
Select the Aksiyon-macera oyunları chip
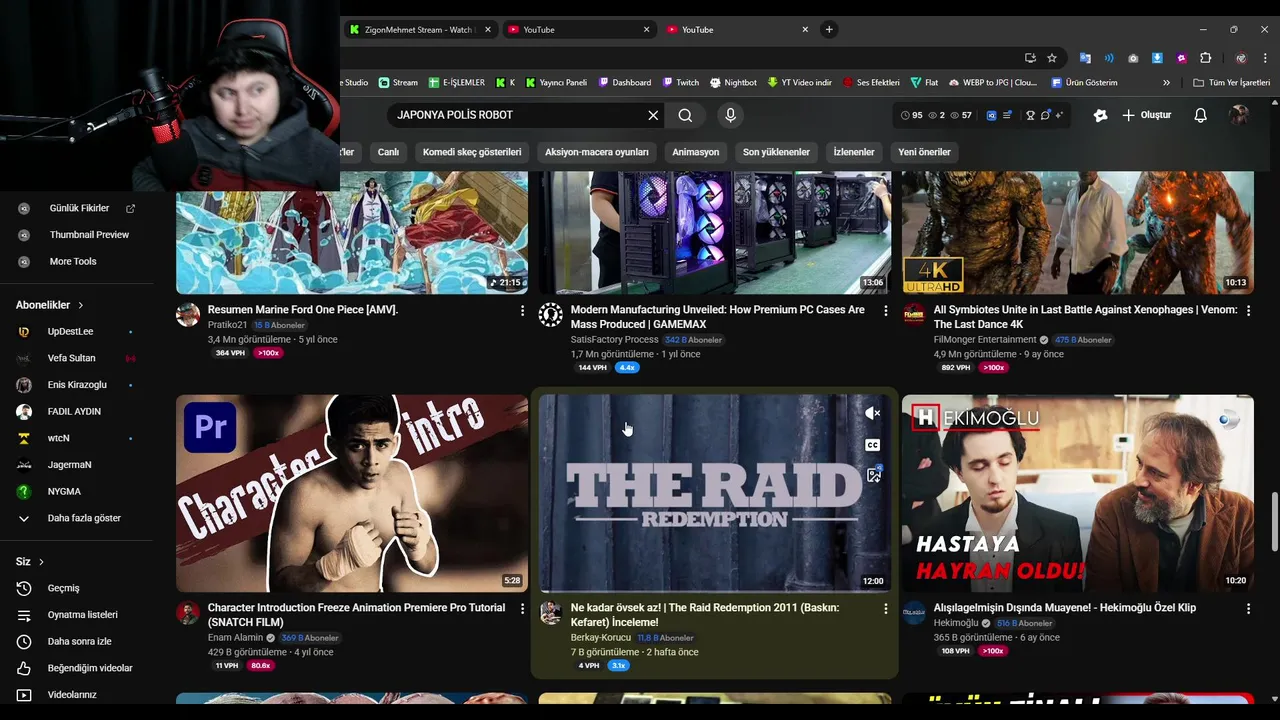tap(597, 152)
